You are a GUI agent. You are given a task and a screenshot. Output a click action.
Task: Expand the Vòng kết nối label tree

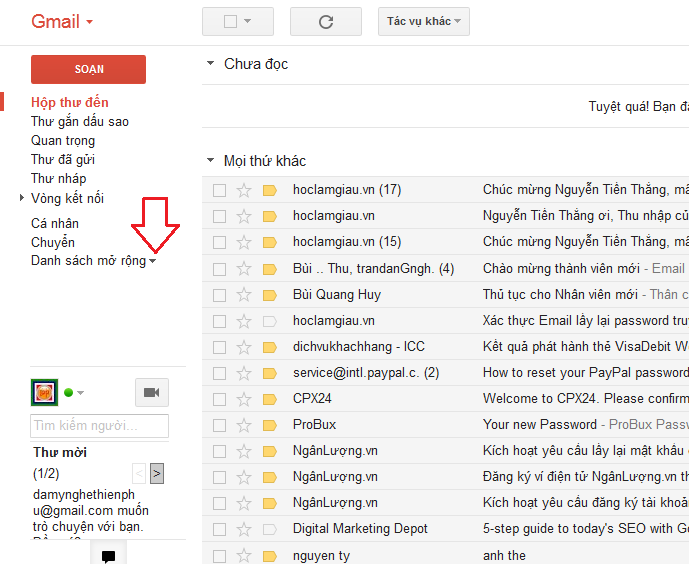[22, 198]
